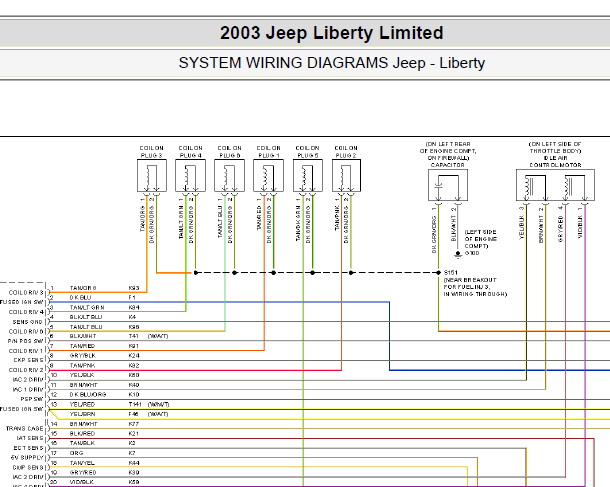Click circuit code 'K24' on pin 8

click(x=134, y=356)
